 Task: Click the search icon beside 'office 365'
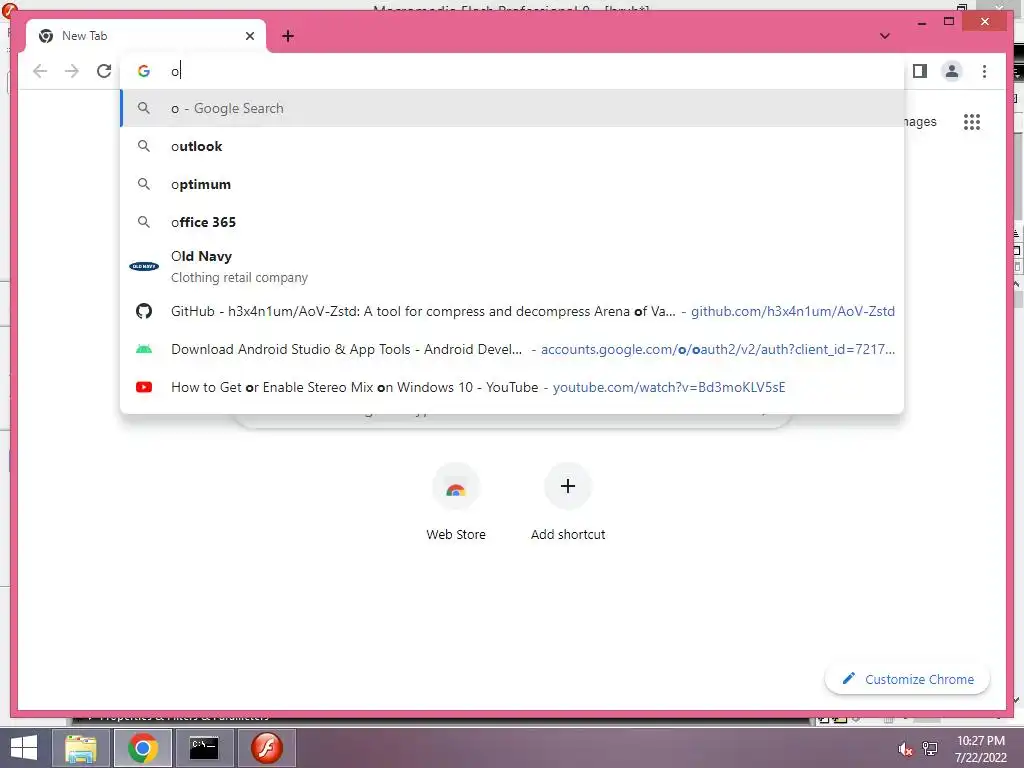[144, 222]
